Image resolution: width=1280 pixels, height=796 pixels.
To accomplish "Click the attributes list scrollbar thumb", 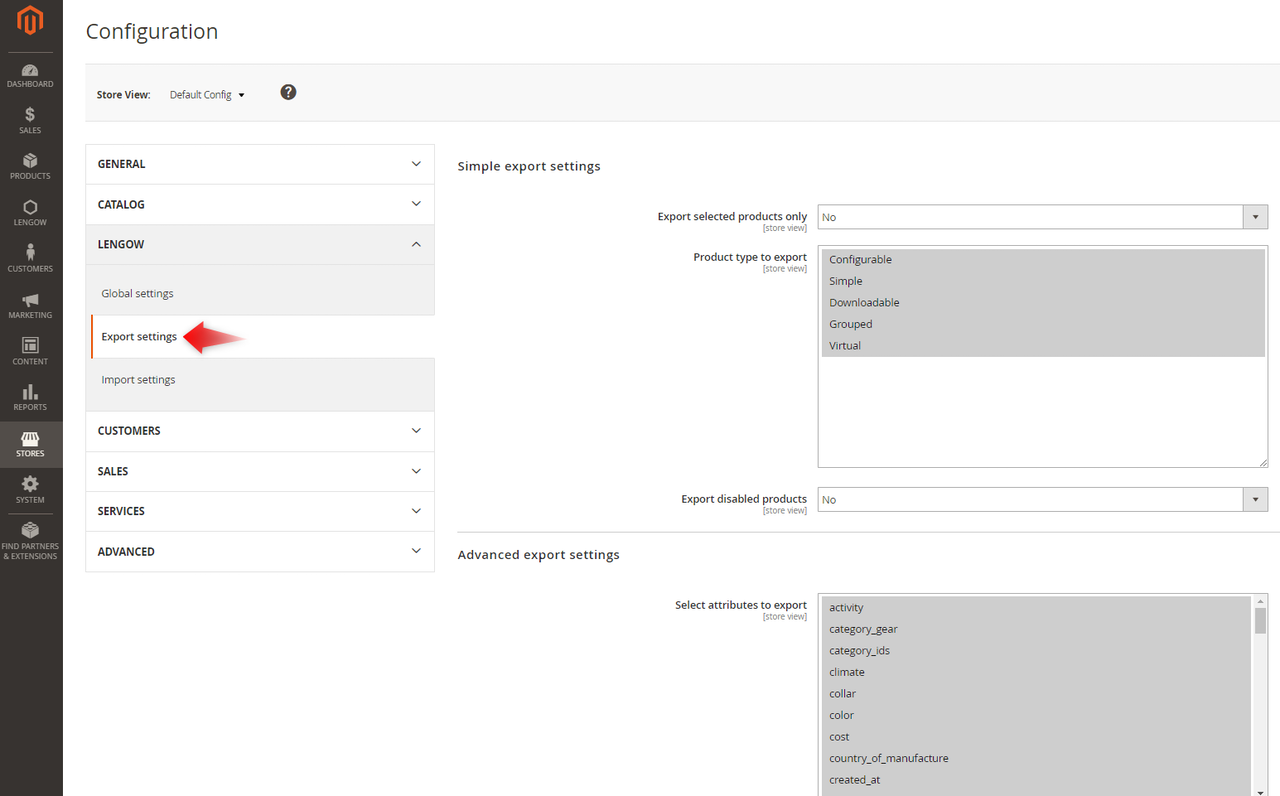I will point(1260,619).
